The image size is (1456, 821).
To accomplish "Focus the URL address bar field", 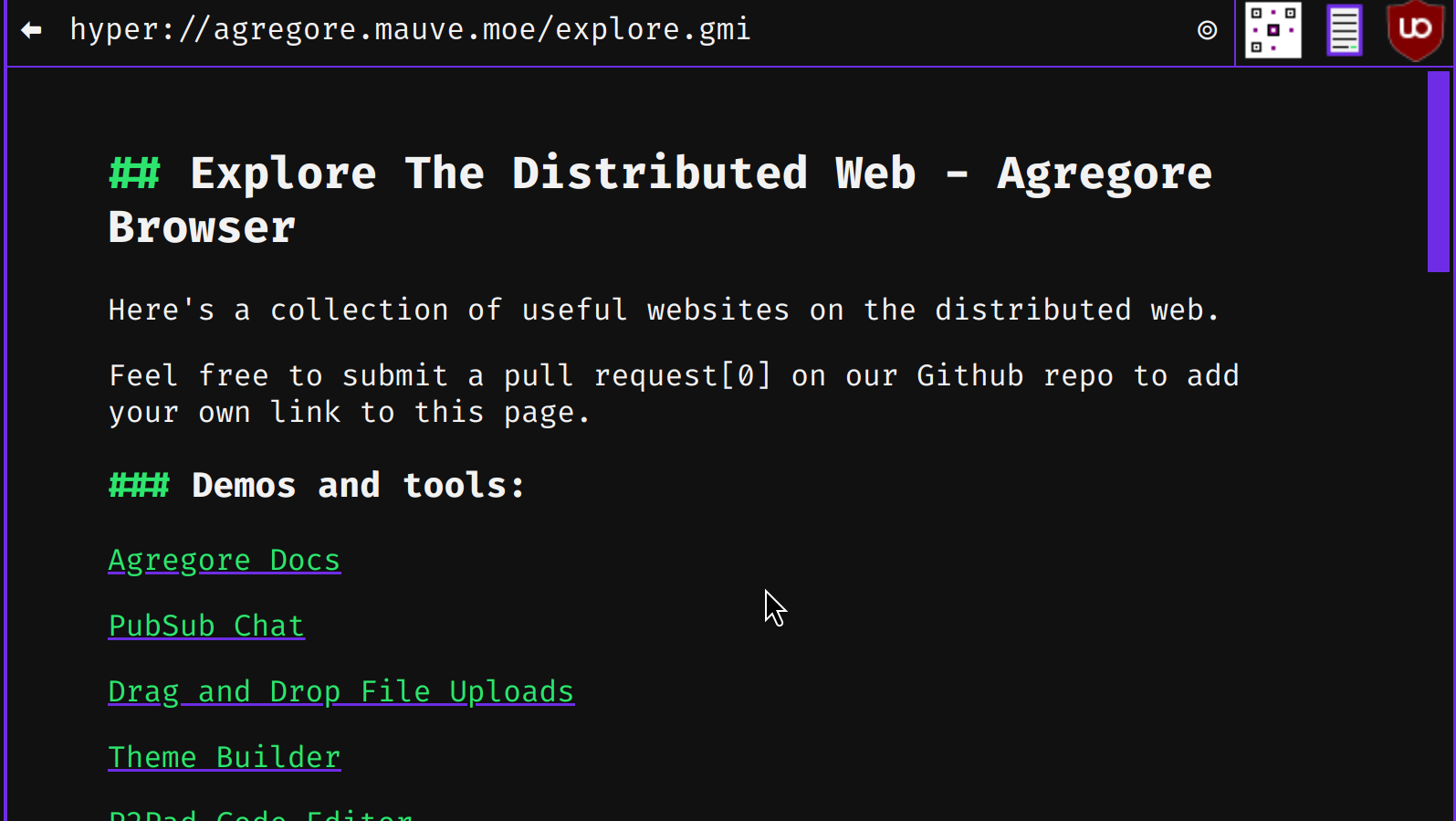I will (x=621, y=30).
